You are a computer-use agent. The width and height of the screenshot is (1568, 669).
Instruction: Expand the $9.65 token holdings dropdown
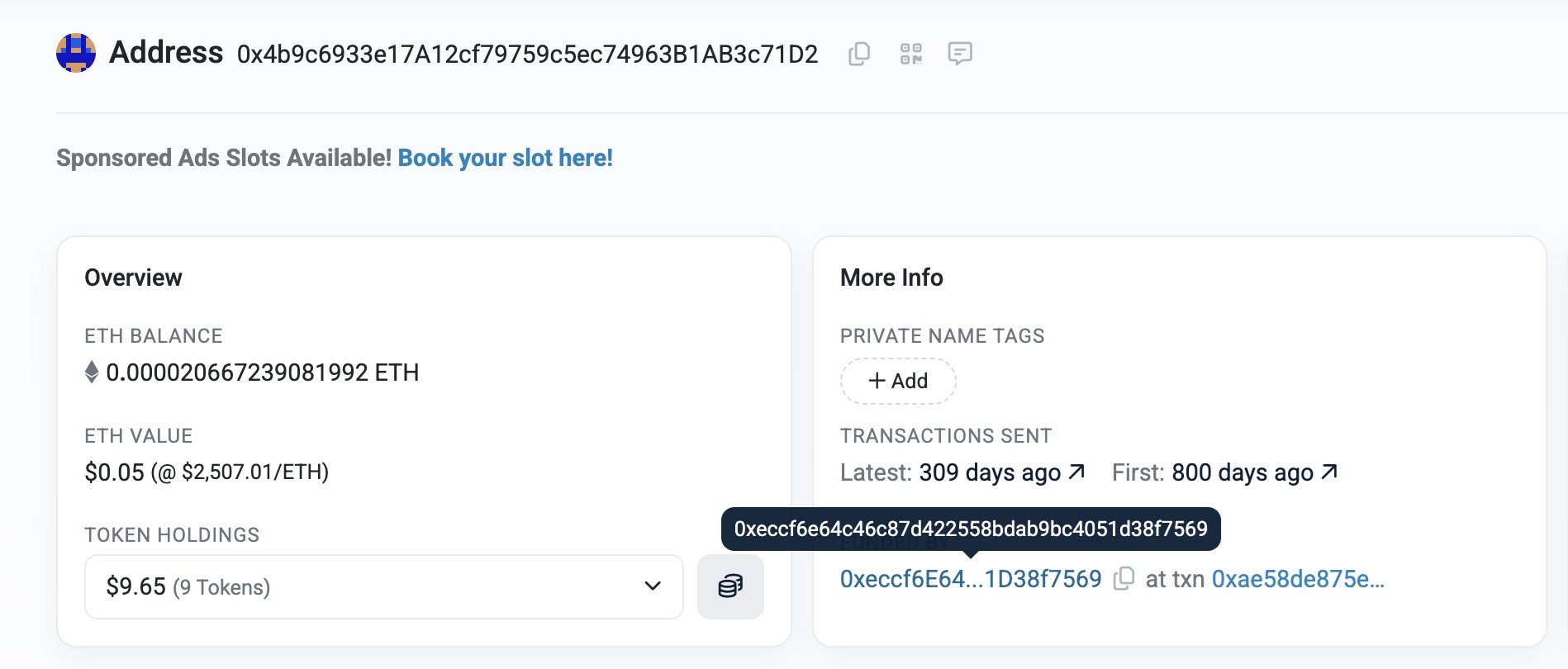383,586
